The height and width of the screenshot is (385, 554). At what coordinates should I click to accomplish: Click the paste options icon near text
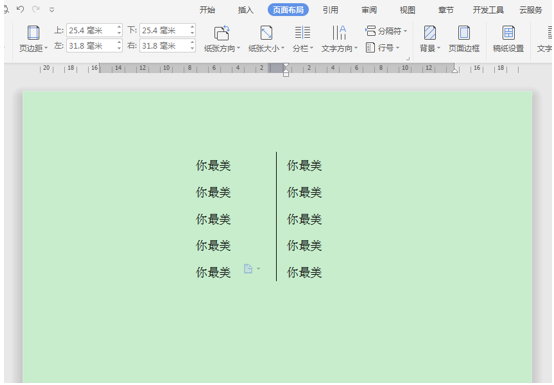pos(248,269)
